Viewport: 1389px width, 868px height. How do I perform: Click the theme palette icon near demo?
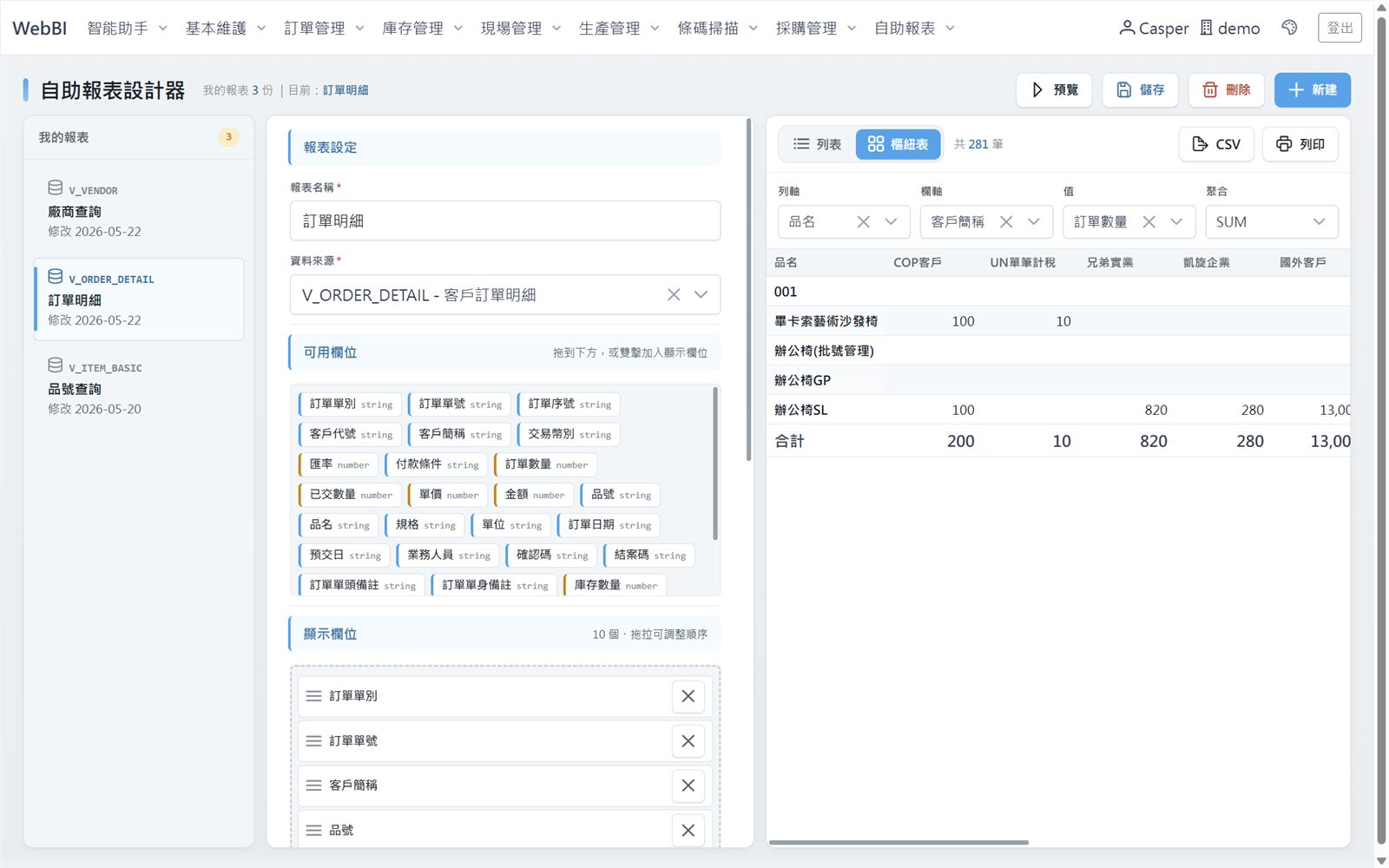(x=1289, y=28)
